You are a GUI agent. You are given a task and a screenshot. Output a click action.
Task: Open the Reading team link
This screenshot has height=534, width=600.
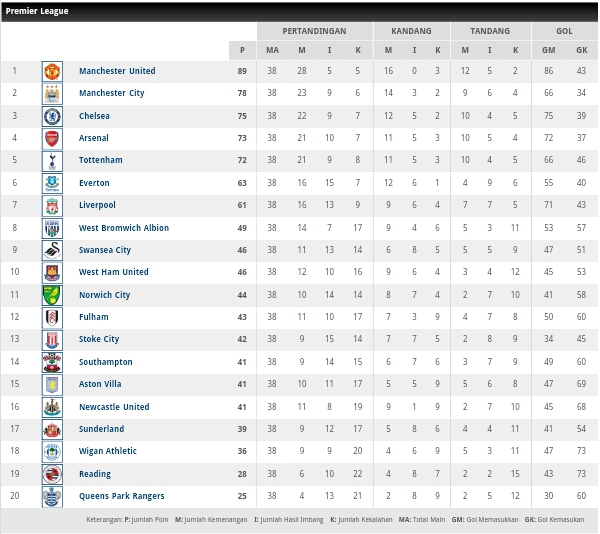[x=95, y=474]
